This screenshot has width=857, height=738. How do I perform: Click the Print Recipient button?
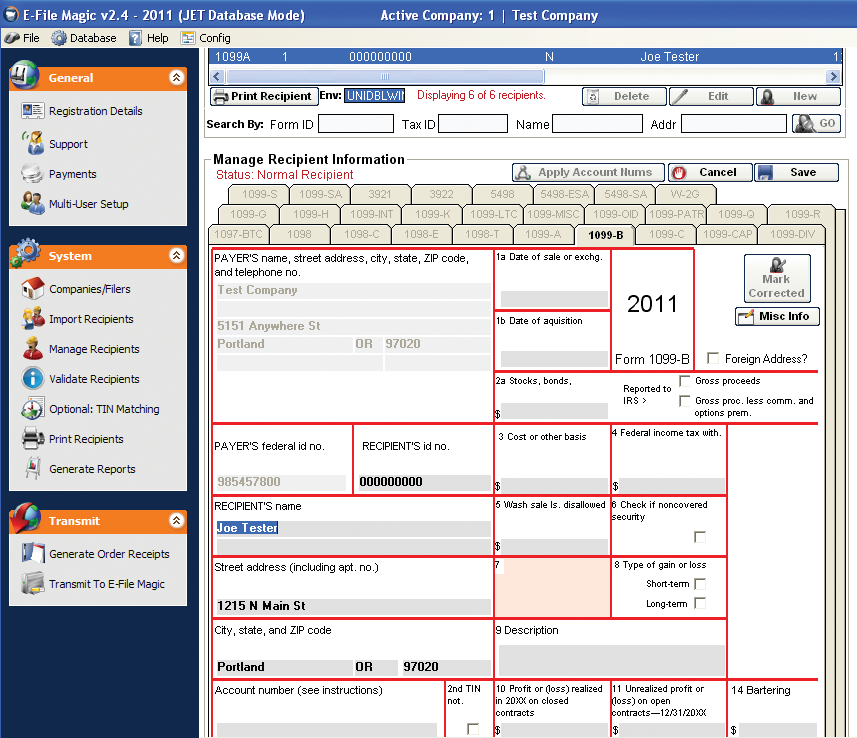pos(263,96)
